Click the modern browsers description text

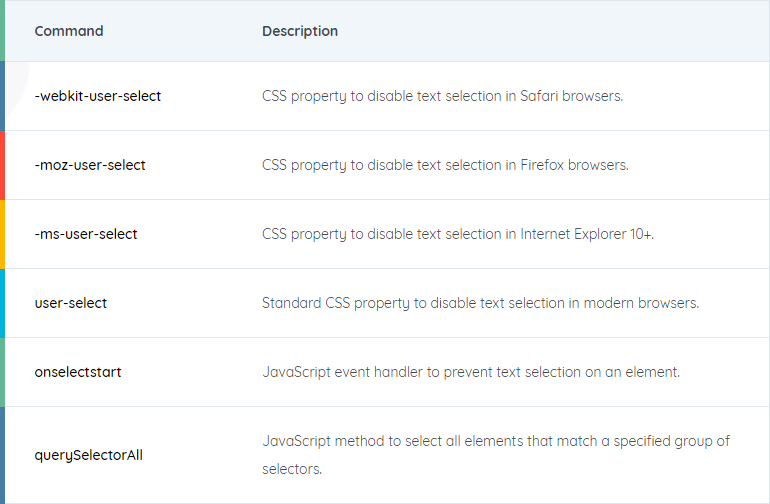(x=480, y=303)
